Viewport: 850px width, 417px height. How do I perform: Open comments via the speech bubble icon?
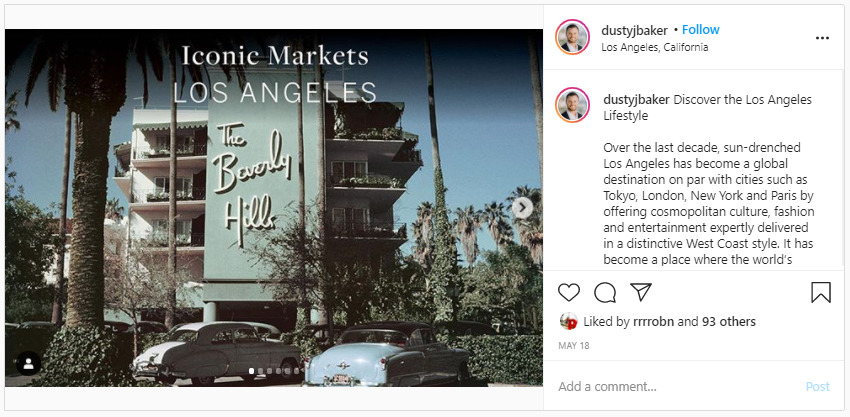(x=605, y=292)
